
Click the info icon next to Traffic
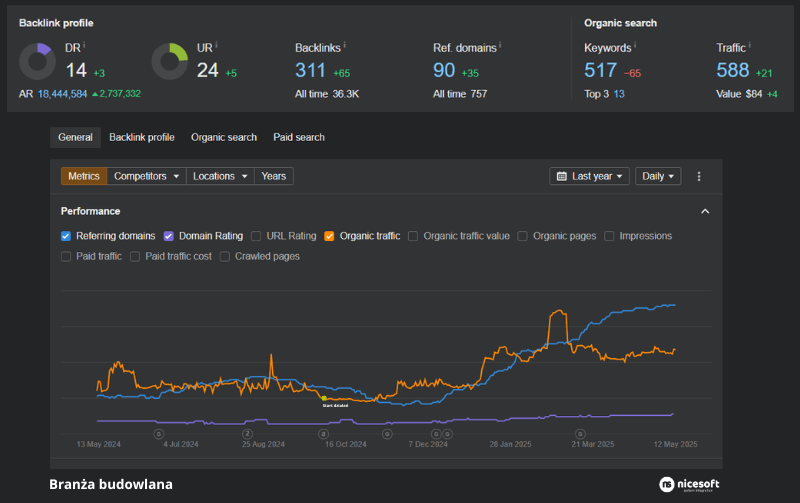(x=749, y=45)
